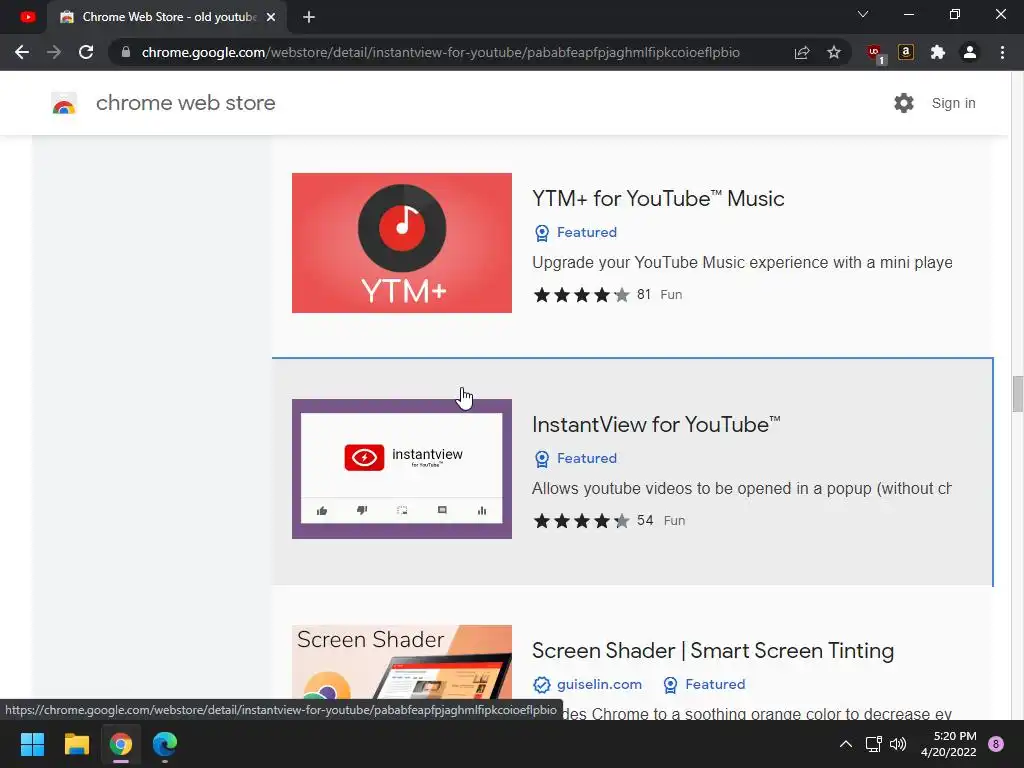Open Chrome Web Store settings gear
Image resolution: width=1024 pixels, height=768 pixels.
point(904,103)
